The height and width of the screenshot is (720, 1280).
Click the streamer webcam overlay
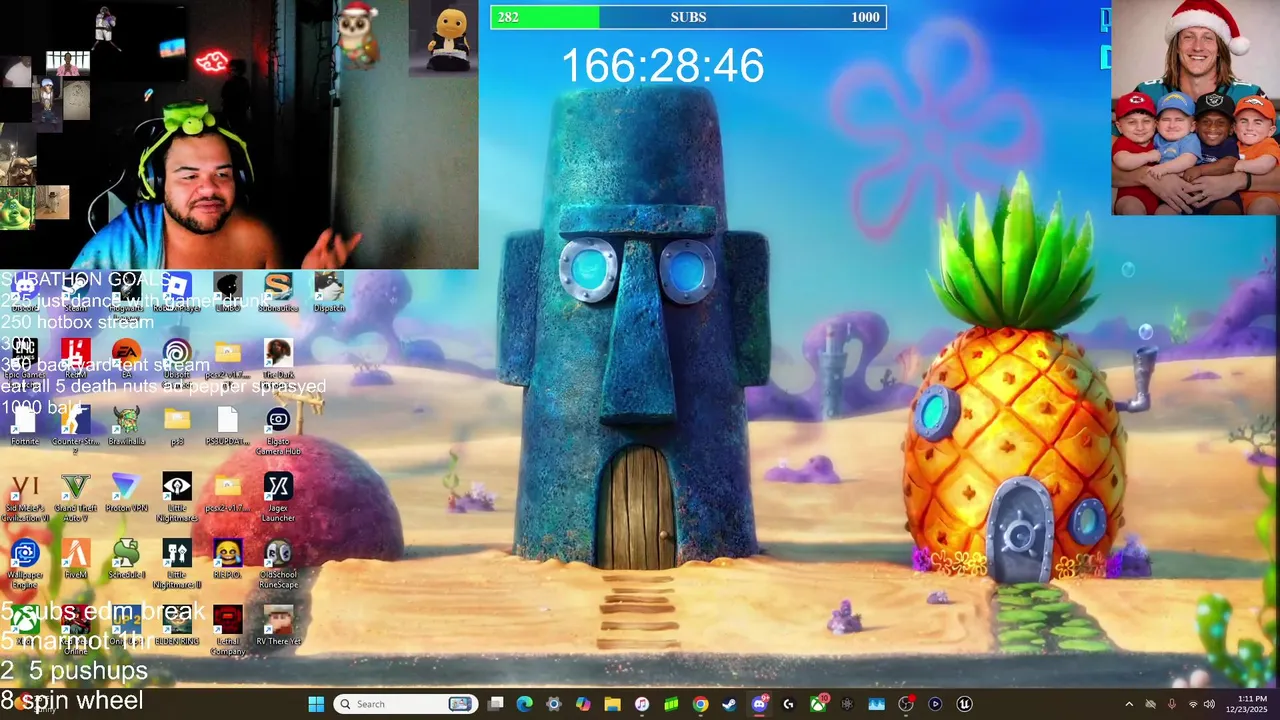point(239,135)
